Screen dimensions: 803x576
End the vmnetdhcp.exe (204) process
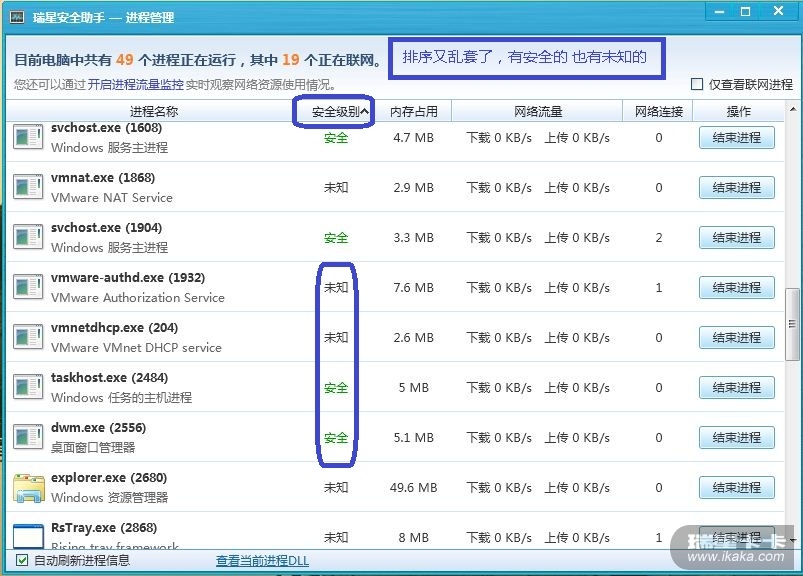pyautogui.click(x=736, y=337)
